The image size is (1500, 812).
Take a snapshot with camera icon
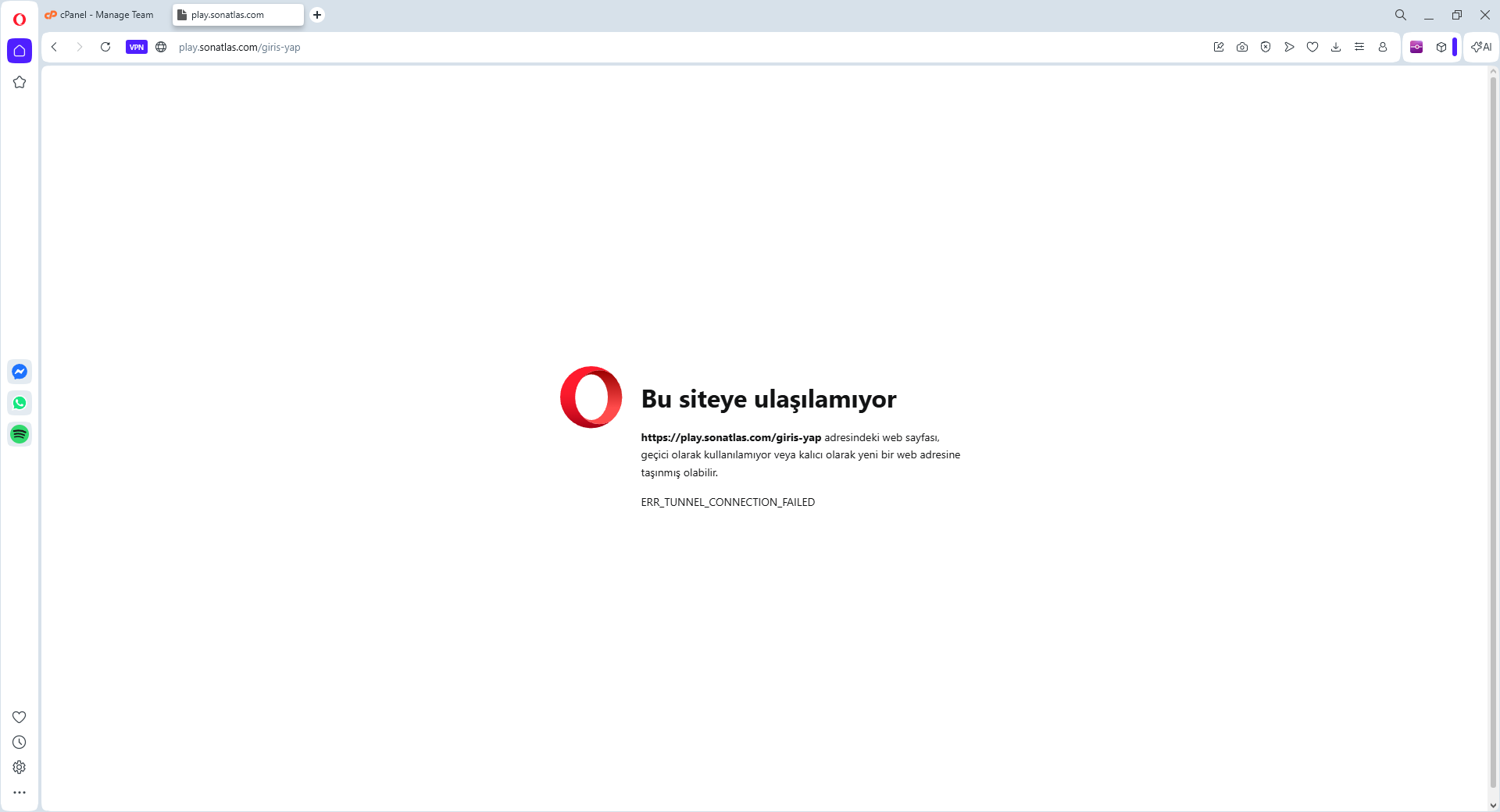coord(1242,47)
